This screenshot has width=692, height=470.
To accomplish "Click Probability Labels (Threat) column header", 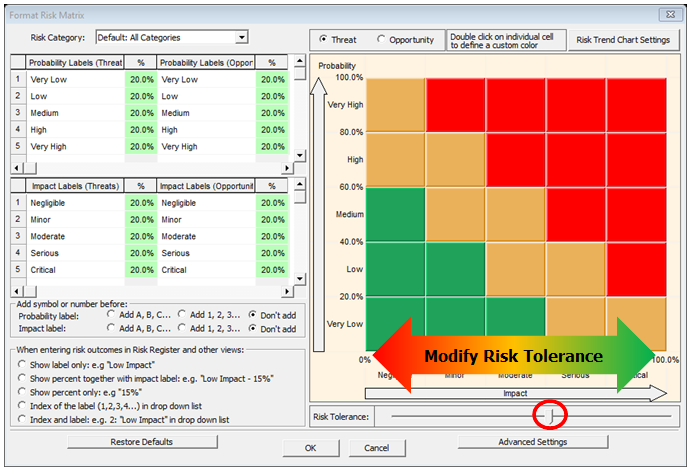I will pos(75,63).
